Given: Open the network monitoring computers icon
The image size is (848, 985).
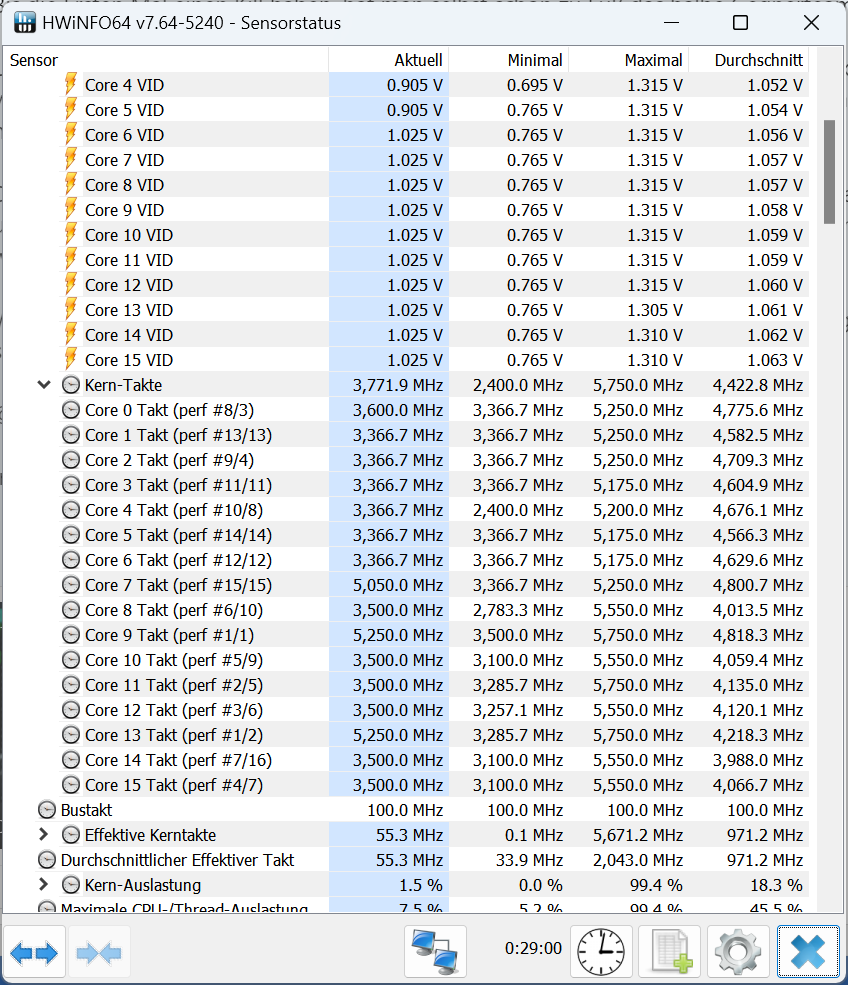Looking at the screenshot, I should (x=435, y=952).
